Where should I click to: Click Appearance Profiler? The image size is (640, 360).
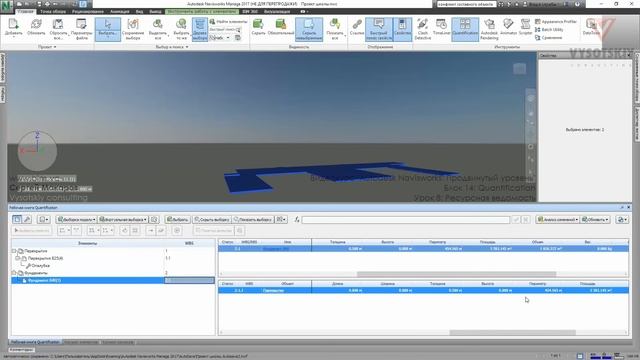(x=556, y=21)
